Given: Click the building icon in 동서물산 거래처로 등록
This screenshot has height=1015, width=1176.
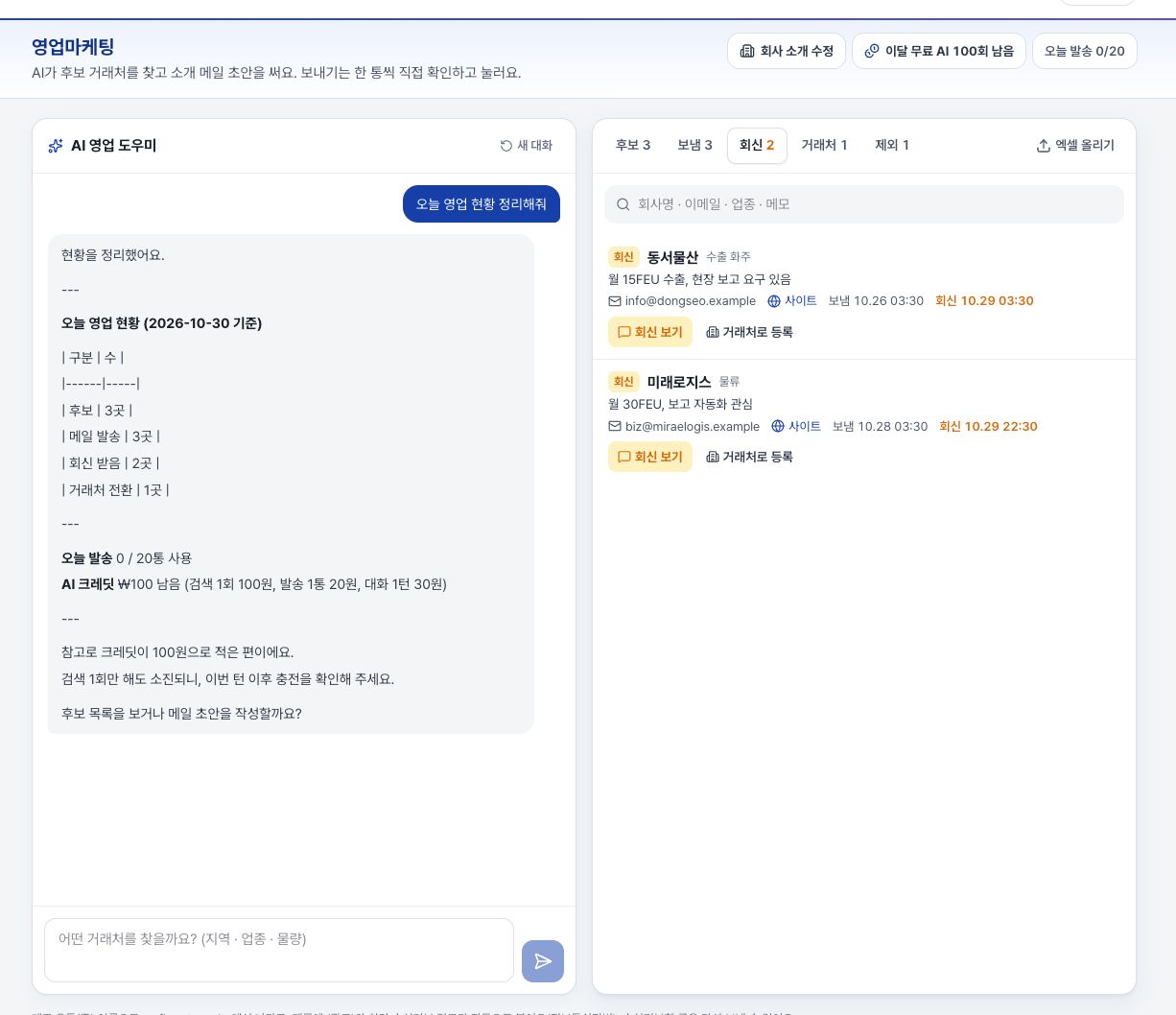Looking at the screenshot, I should 713,332.
